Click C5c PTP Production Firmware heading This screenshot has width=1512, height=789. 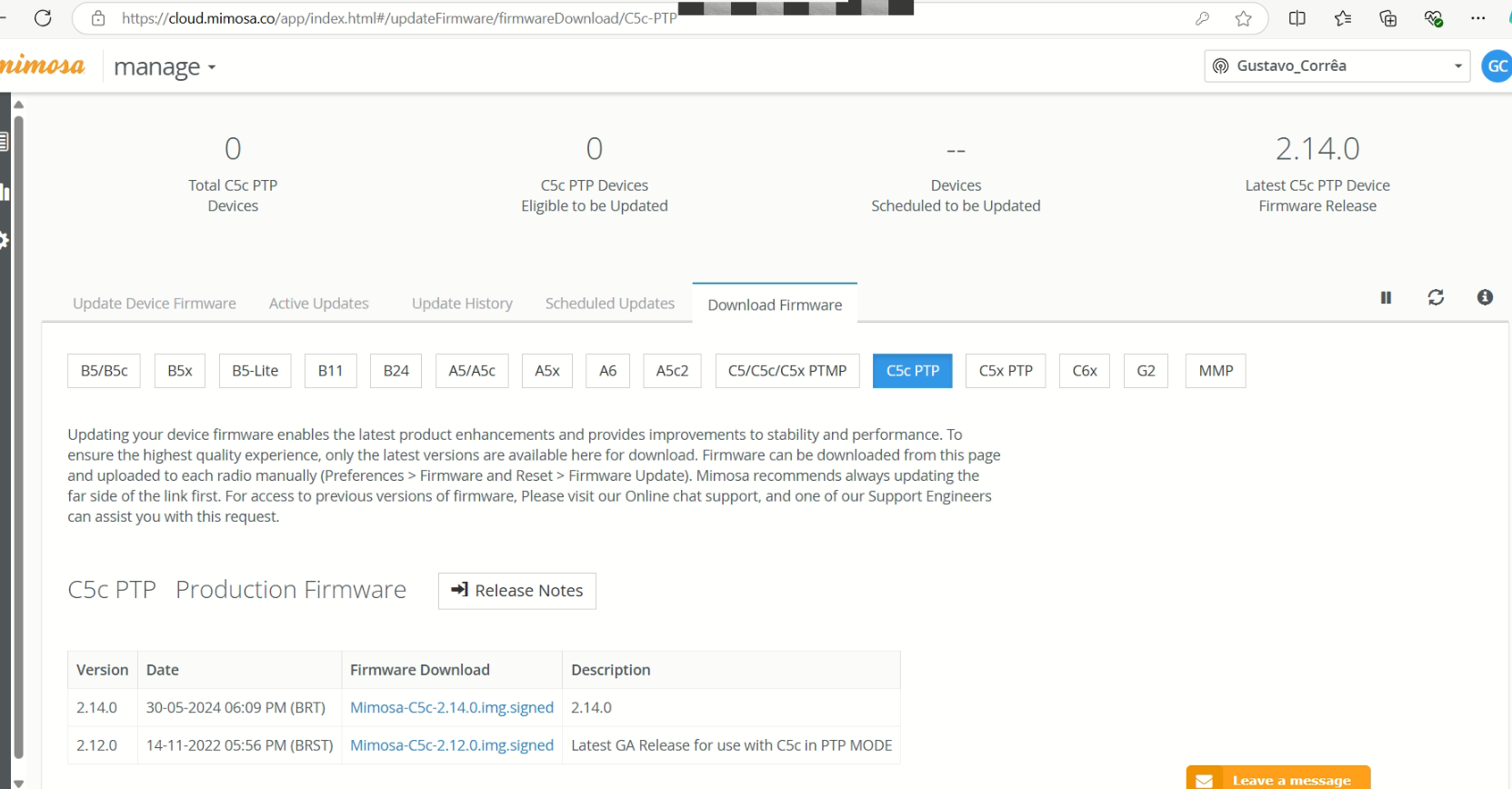click(x=236, y=590)
